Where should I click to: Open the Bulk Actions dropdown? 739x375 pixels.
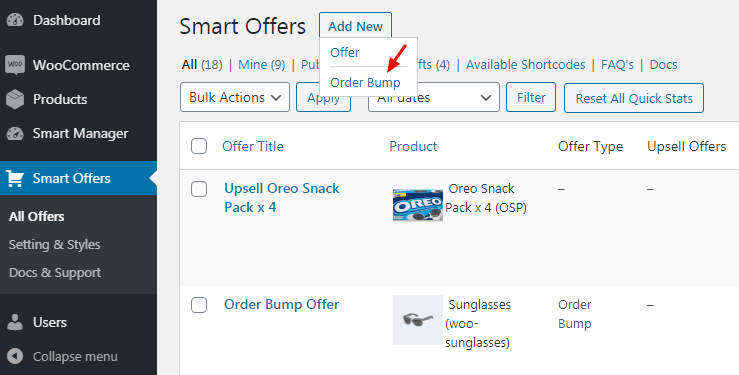pyautogui.click(x=235, y=98)
